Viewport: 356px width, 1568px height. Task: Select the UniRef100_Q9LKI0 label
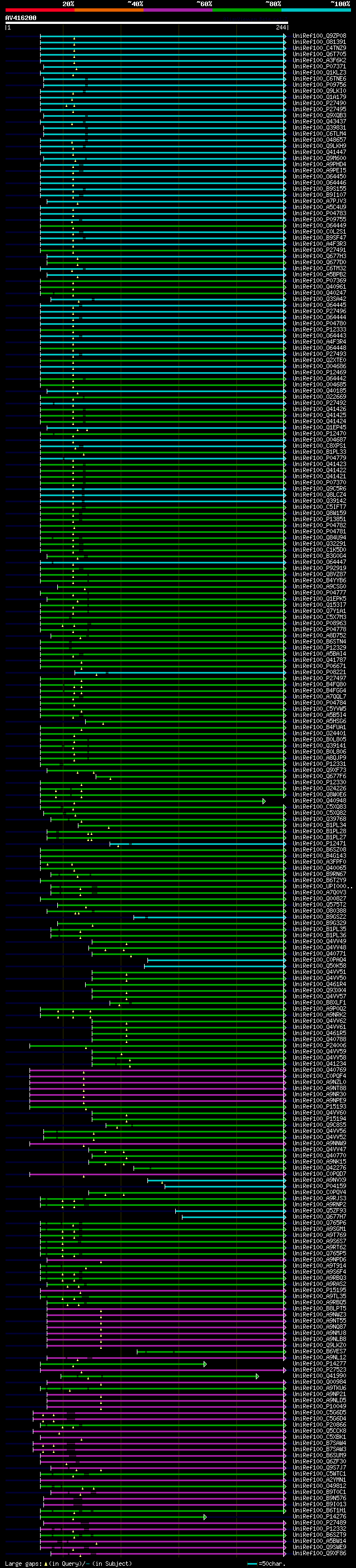319,91
